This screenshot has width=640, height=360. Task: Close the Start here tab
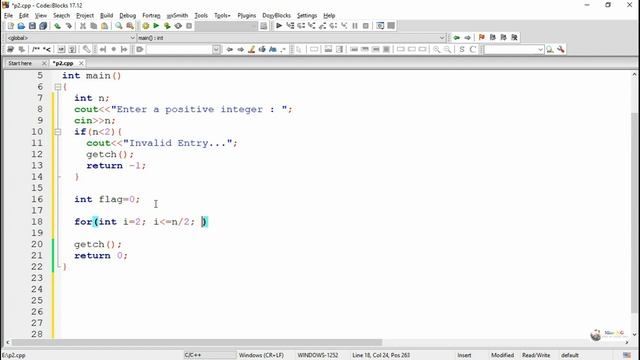point(44,63)
